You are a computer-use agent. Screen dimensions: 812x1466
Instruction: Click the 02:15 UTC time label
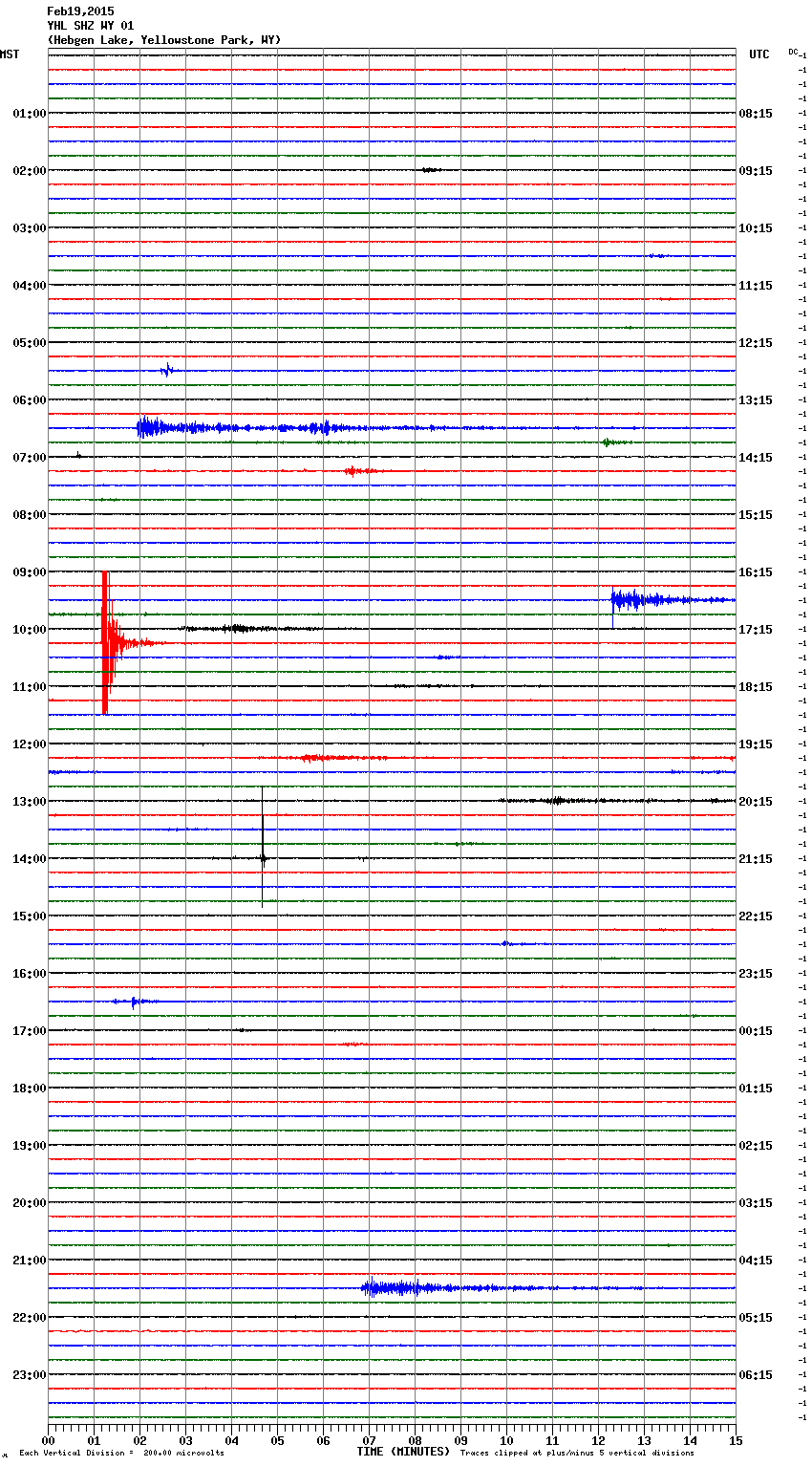pyautogui.click(x=756, y=1146)
